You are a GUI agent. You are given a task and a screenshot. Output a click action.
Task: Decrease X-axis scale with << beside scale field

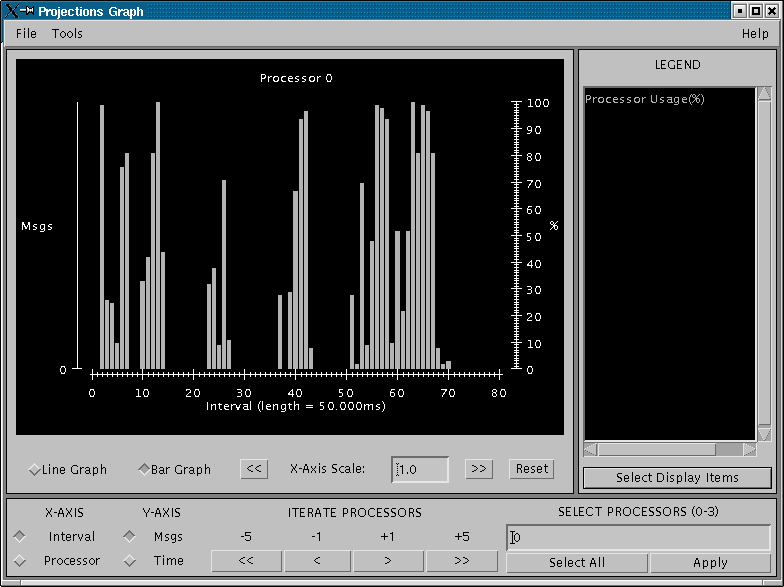point(254,469)
